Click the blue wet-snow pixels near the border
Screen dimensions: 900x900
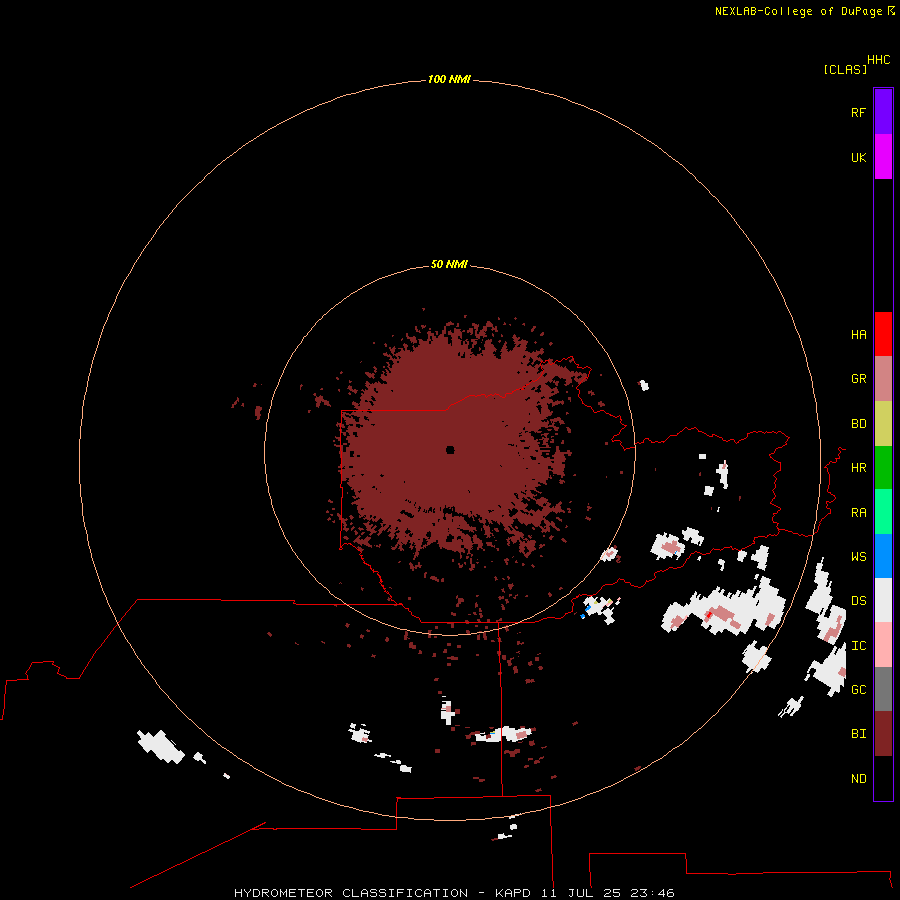click(587, 607)
